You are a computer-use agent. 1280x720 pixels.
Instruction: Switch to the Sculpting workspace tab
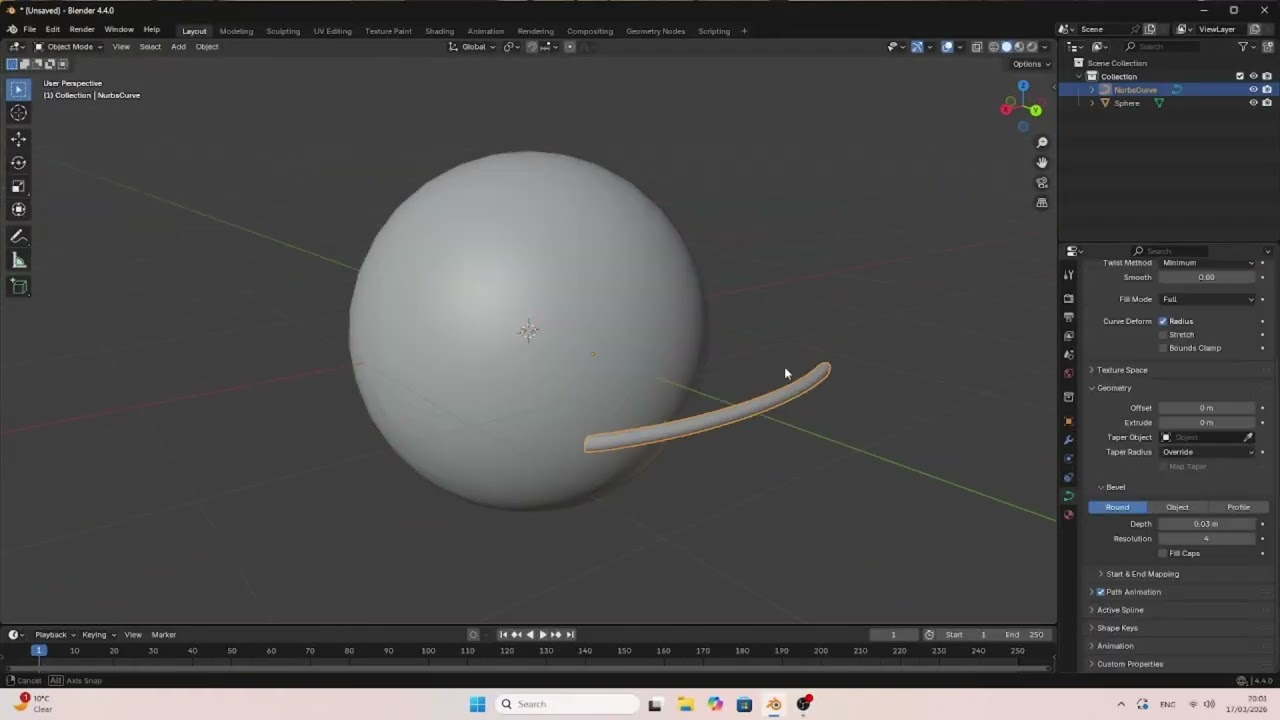(283, 31)
